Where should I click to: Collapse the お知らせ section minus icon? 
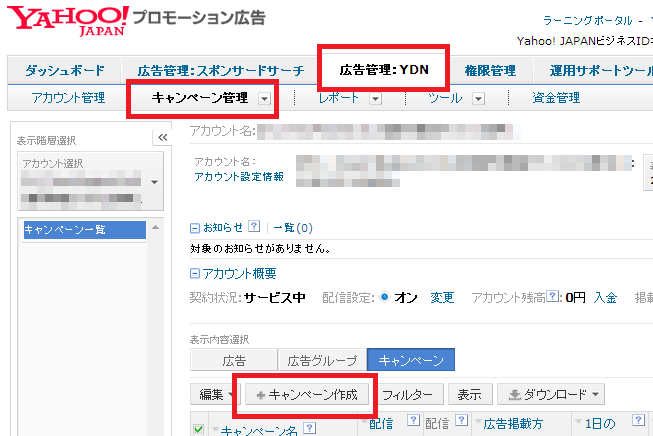pos(194,228)
